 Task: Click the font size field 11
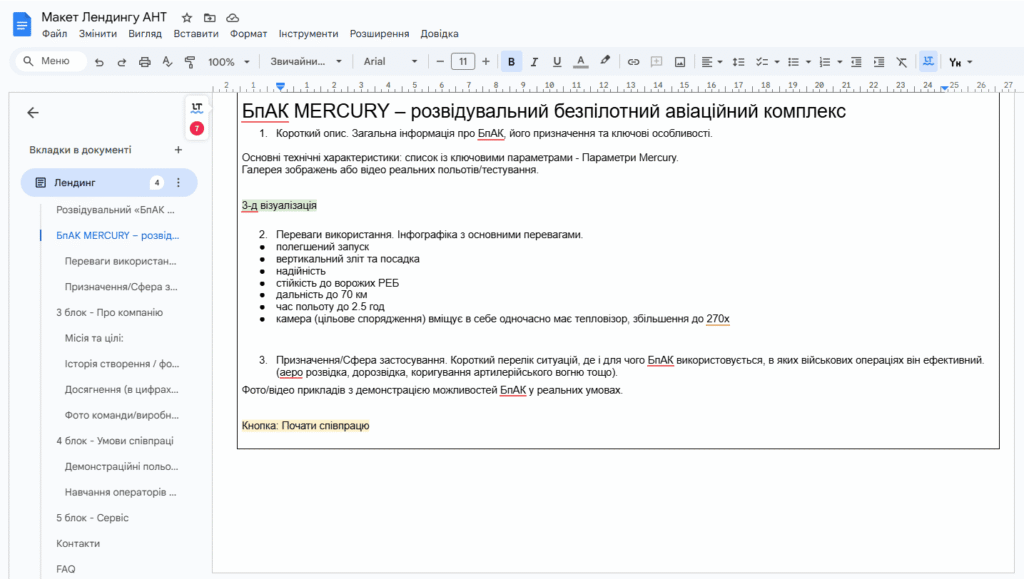point(463,62)
